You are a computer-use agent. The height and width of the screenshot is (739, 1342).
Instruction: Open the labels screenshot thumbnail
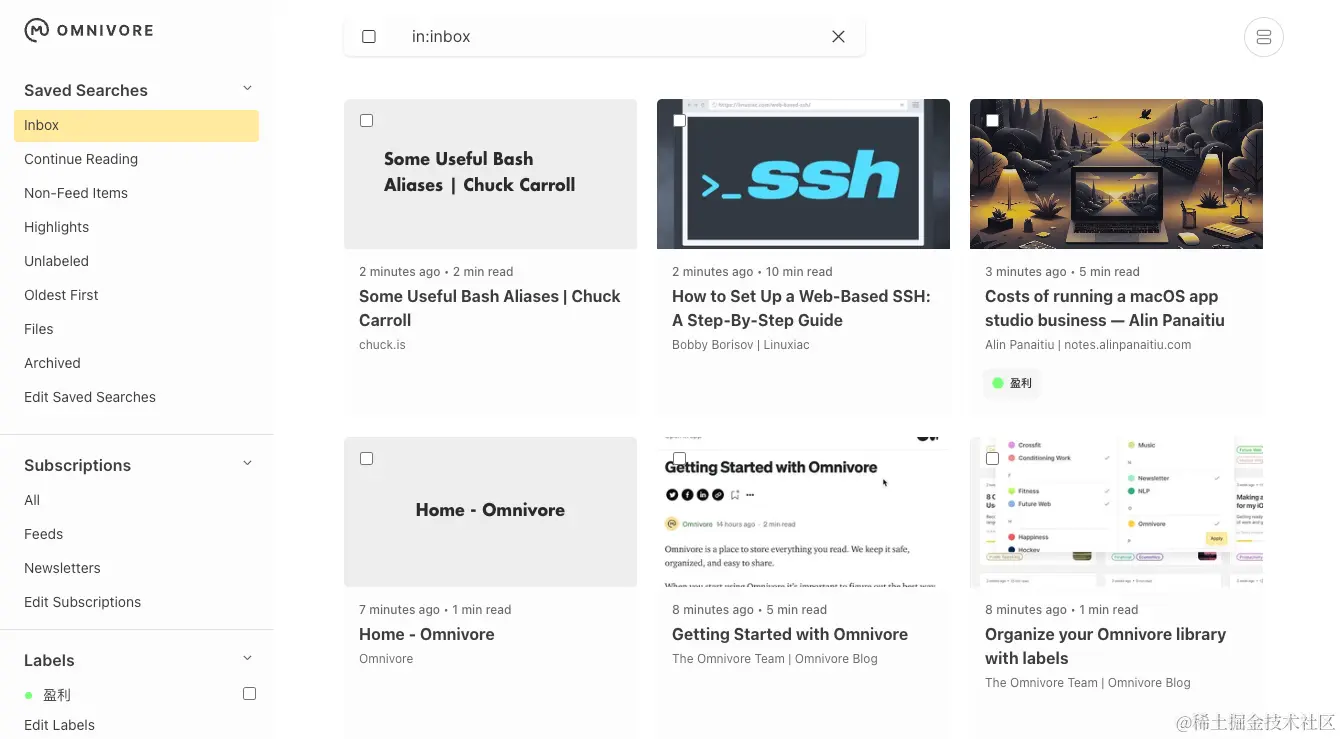click(1116, 511)
